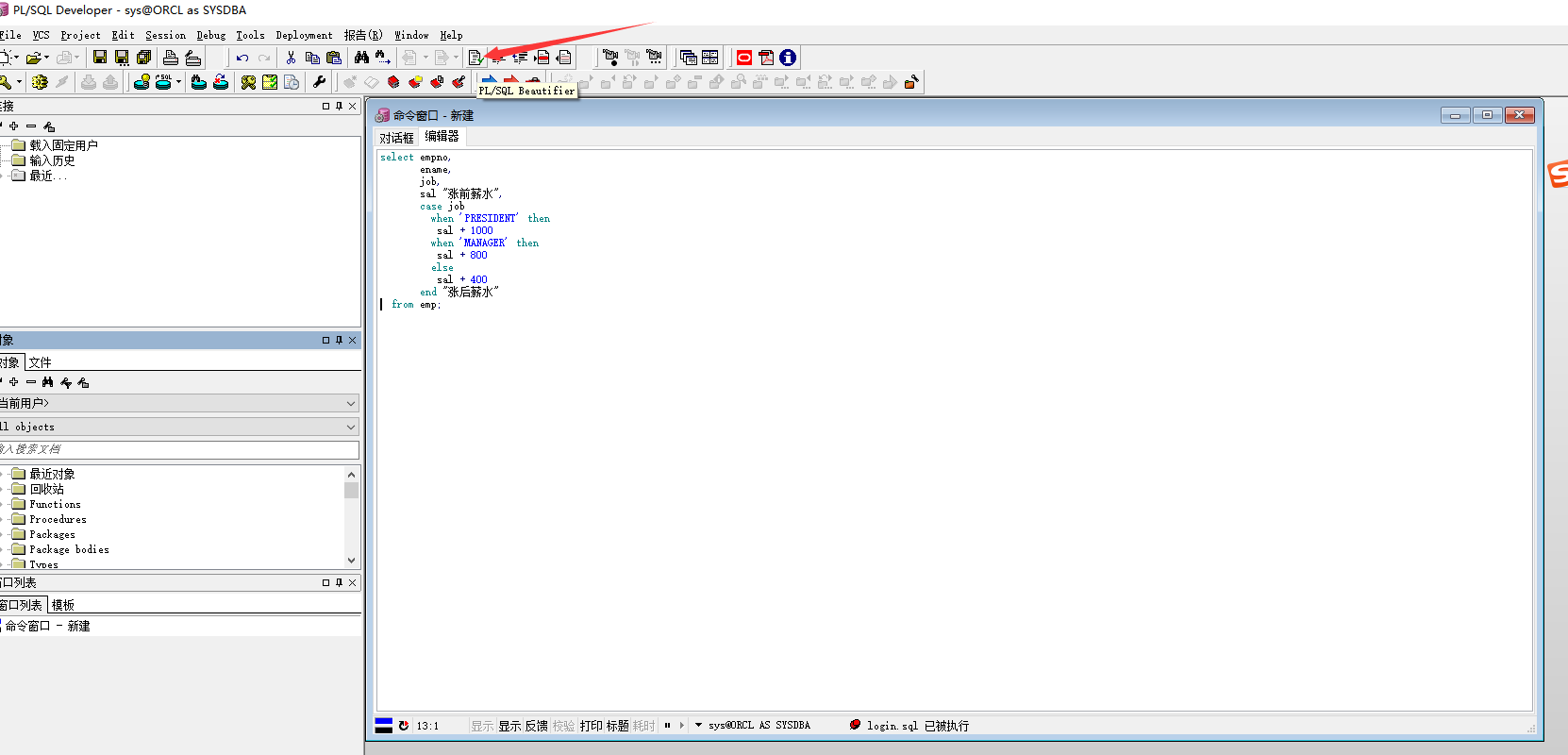Click the Preferences wrench icon

[319, 82]
